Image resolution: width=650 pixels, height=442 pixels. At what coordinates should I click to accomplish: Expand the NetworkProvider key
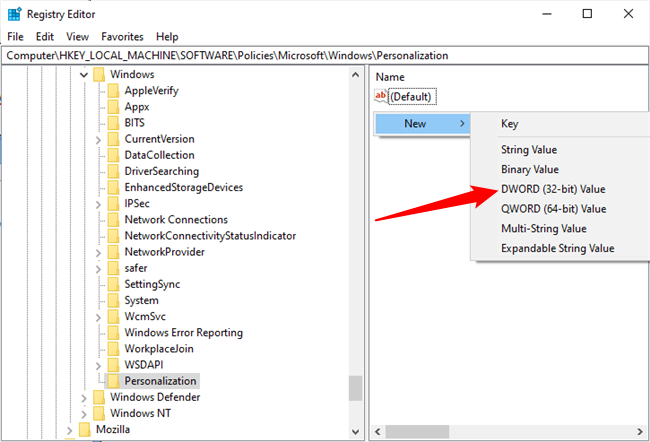coord(98,253)
